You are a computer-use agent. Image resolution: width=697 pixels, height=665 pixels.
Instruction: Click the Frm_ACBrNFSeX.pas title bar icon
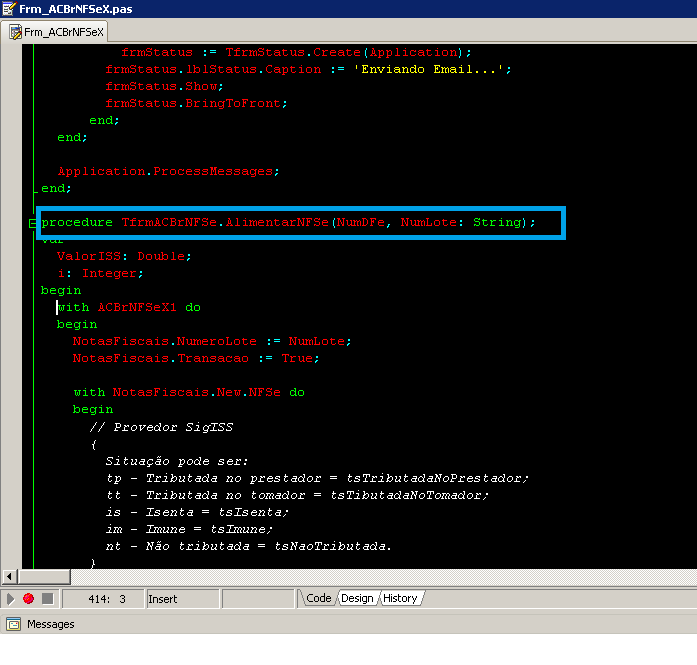(x=9, y=8)
